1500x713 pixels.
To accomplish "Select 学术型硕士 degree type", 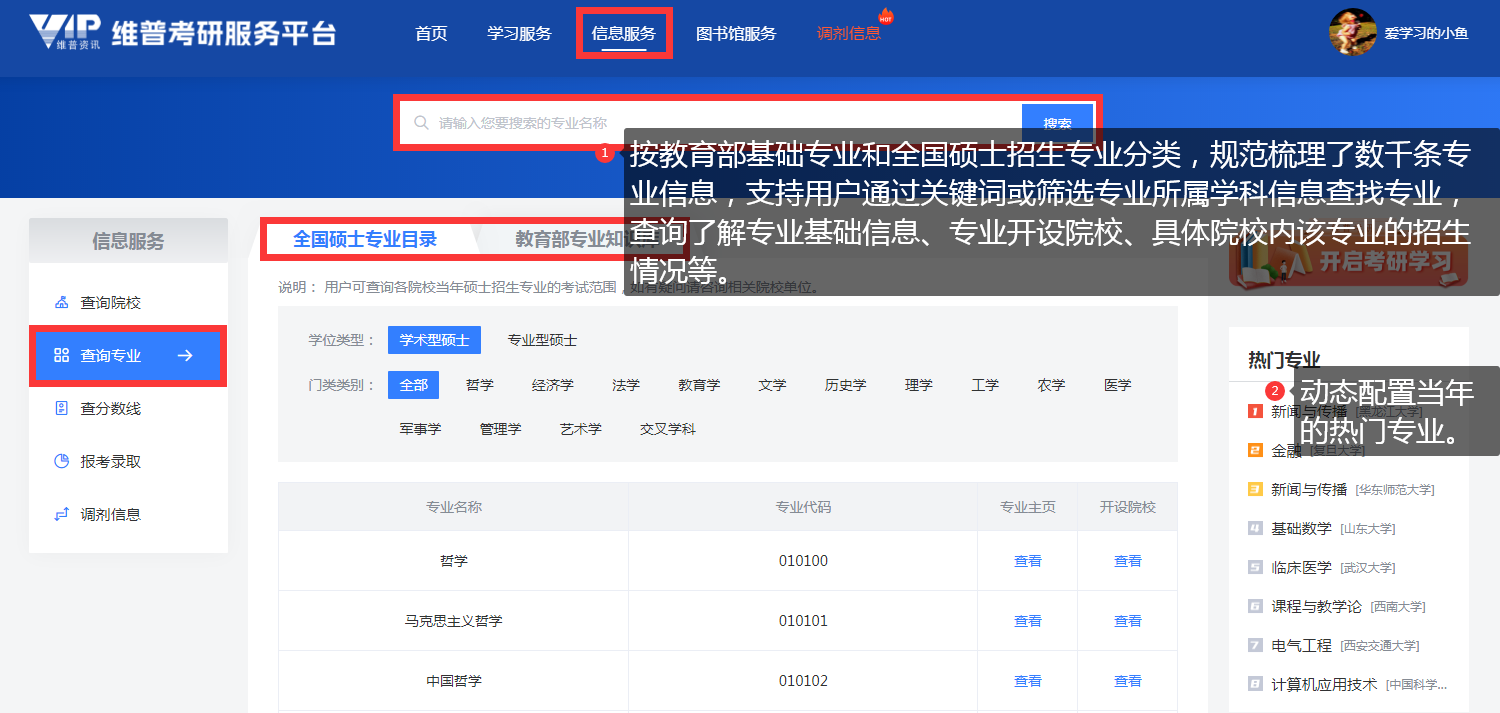I will tap(434, 340).
